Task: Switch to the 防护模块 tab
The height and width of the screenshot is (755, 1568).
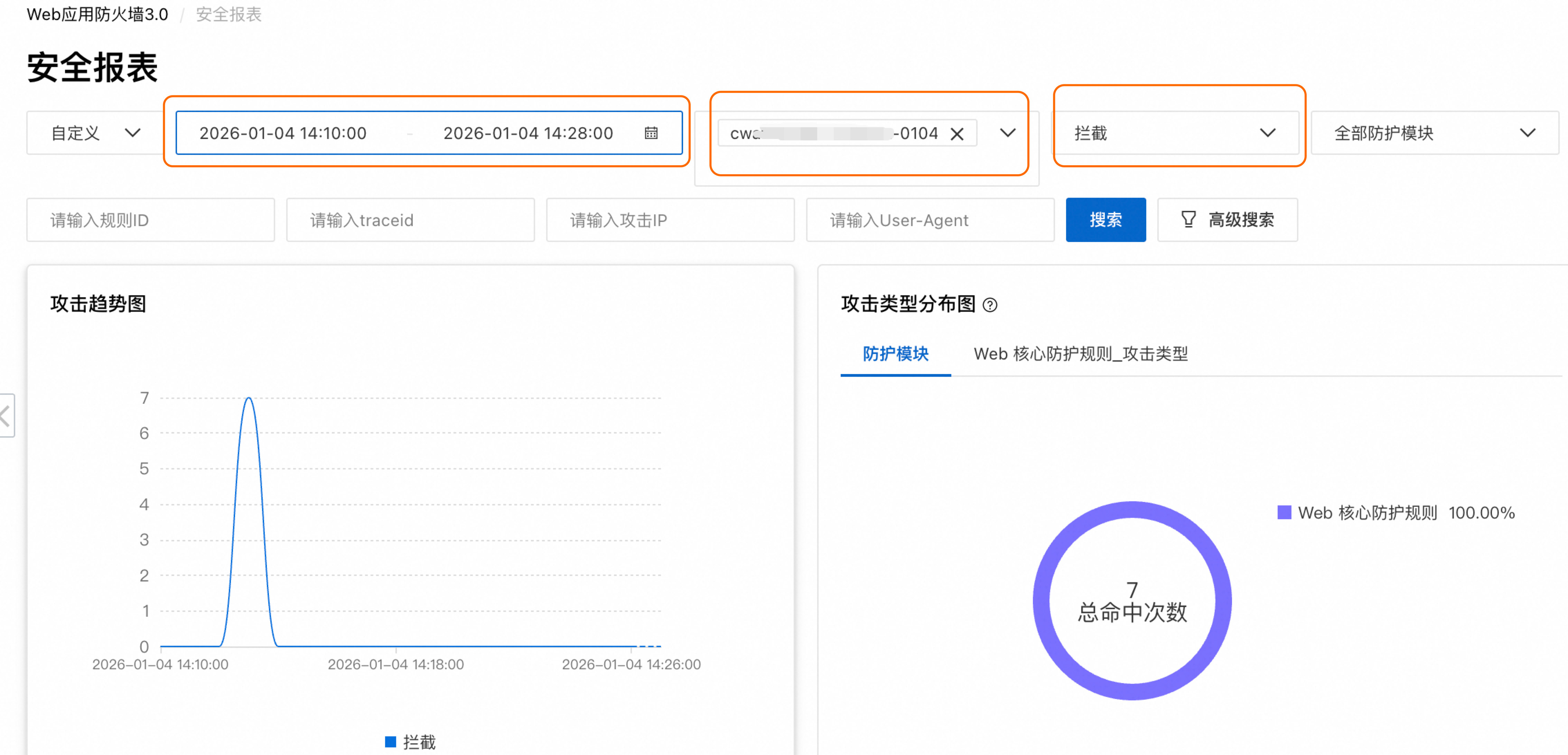Action: pos(895,354)
